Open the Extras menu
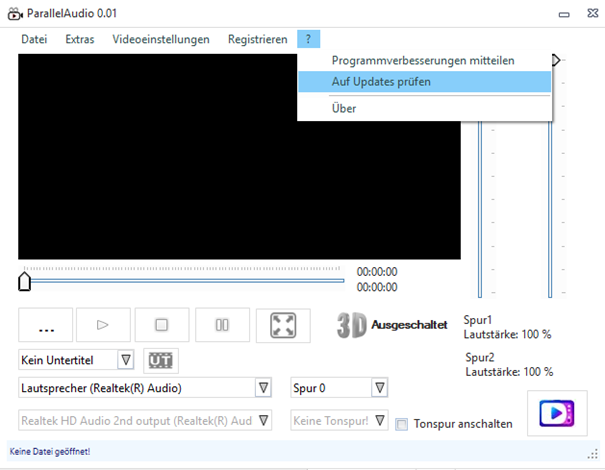 [79, 39]
